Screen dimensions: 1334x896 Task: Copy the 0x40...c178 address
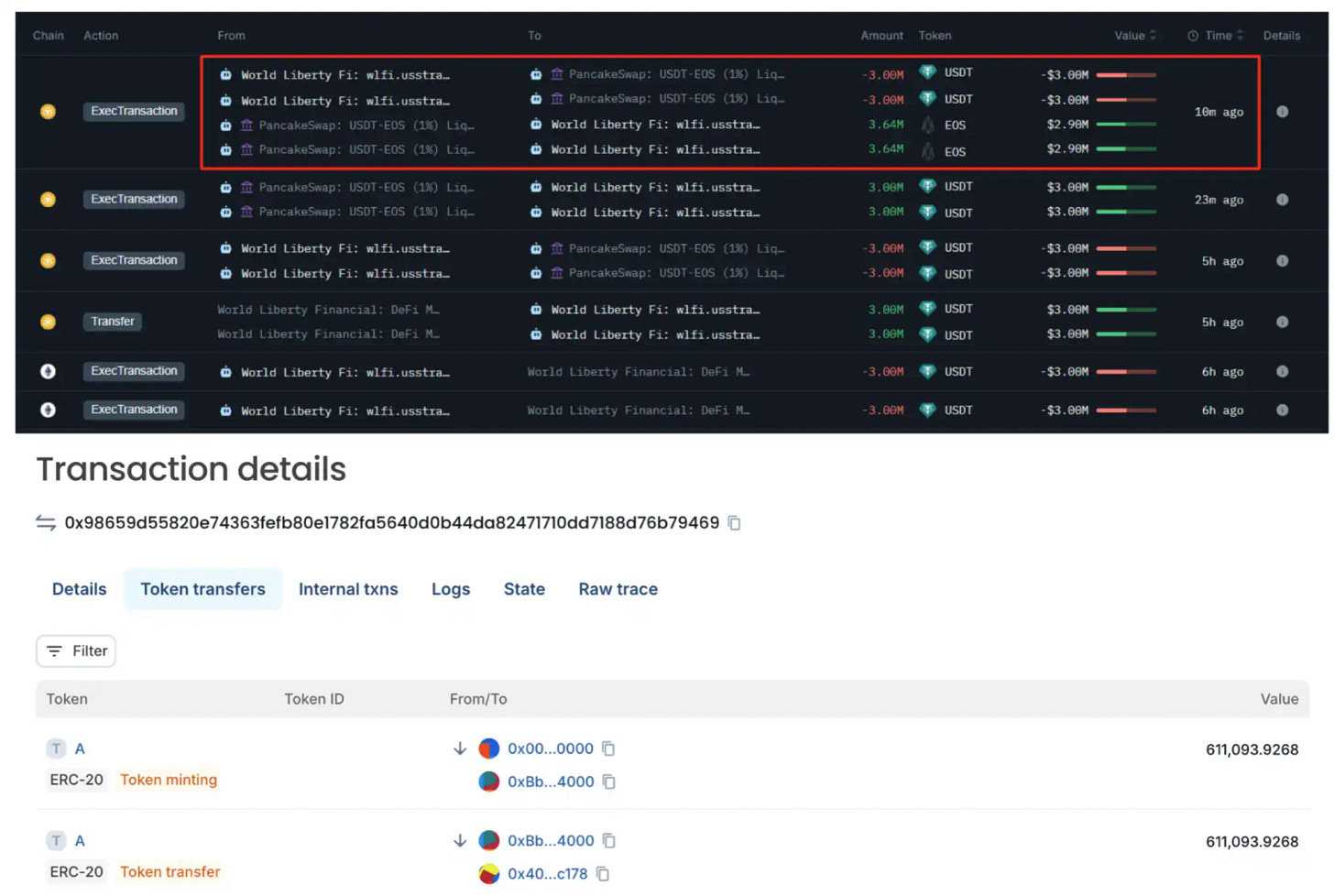(603, 874)
